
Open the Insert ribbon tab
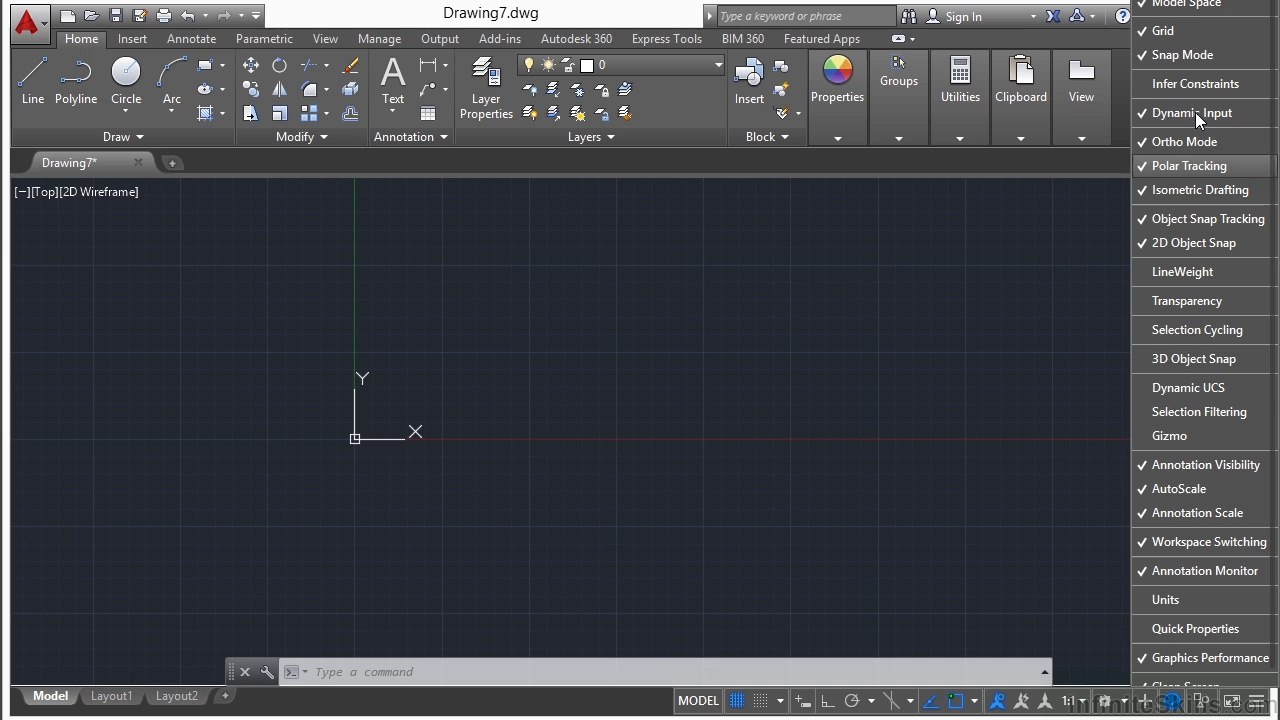pyautogui.click(x=132, y=39)
